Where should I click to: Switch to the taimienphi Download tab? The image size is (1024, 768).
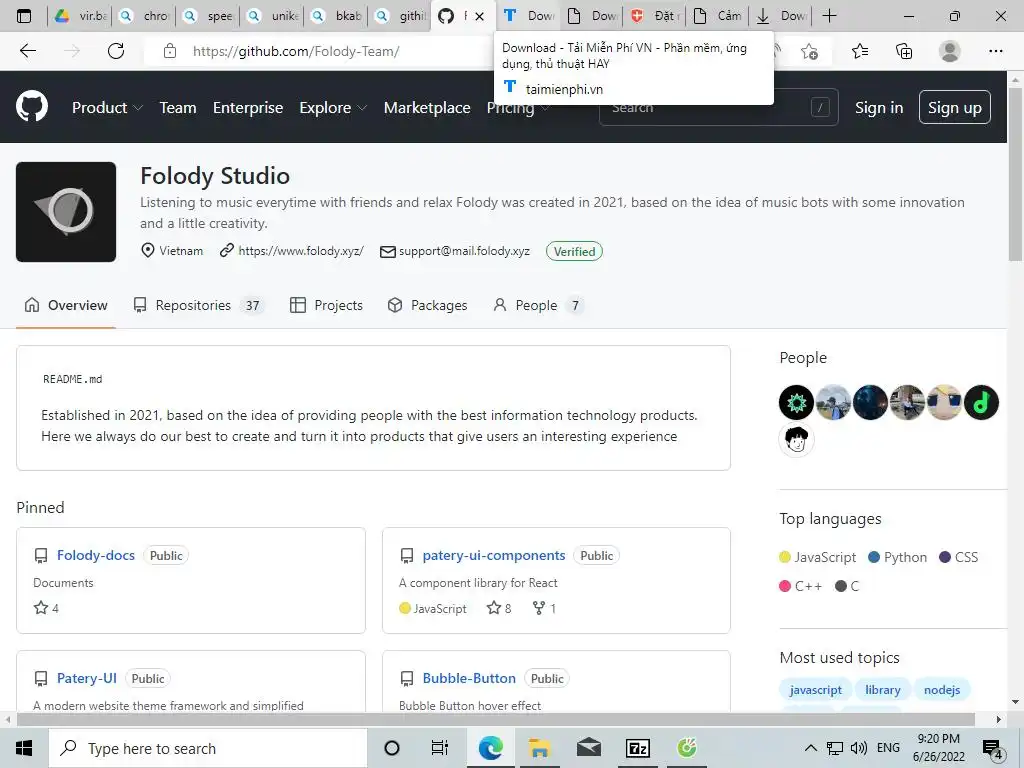tap(529, 16)
